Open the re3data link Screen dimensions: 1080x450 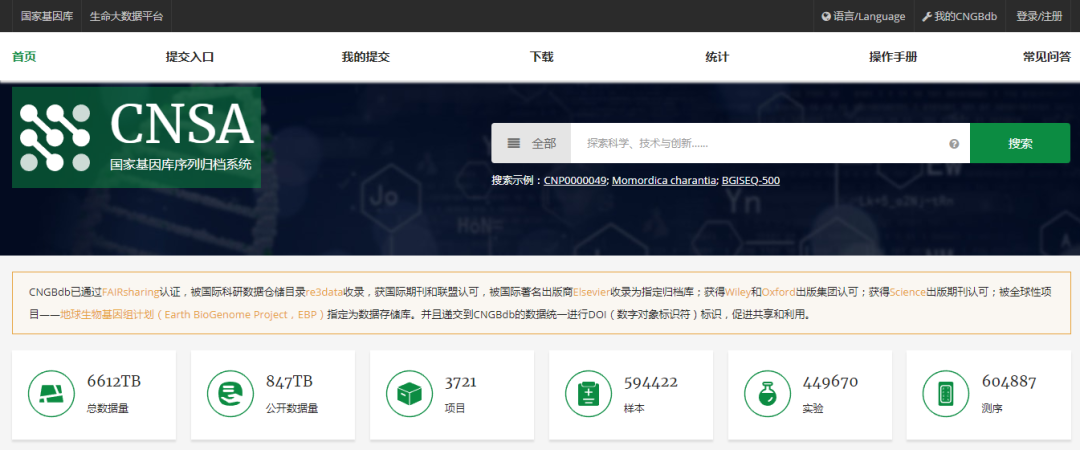point(324,292)
